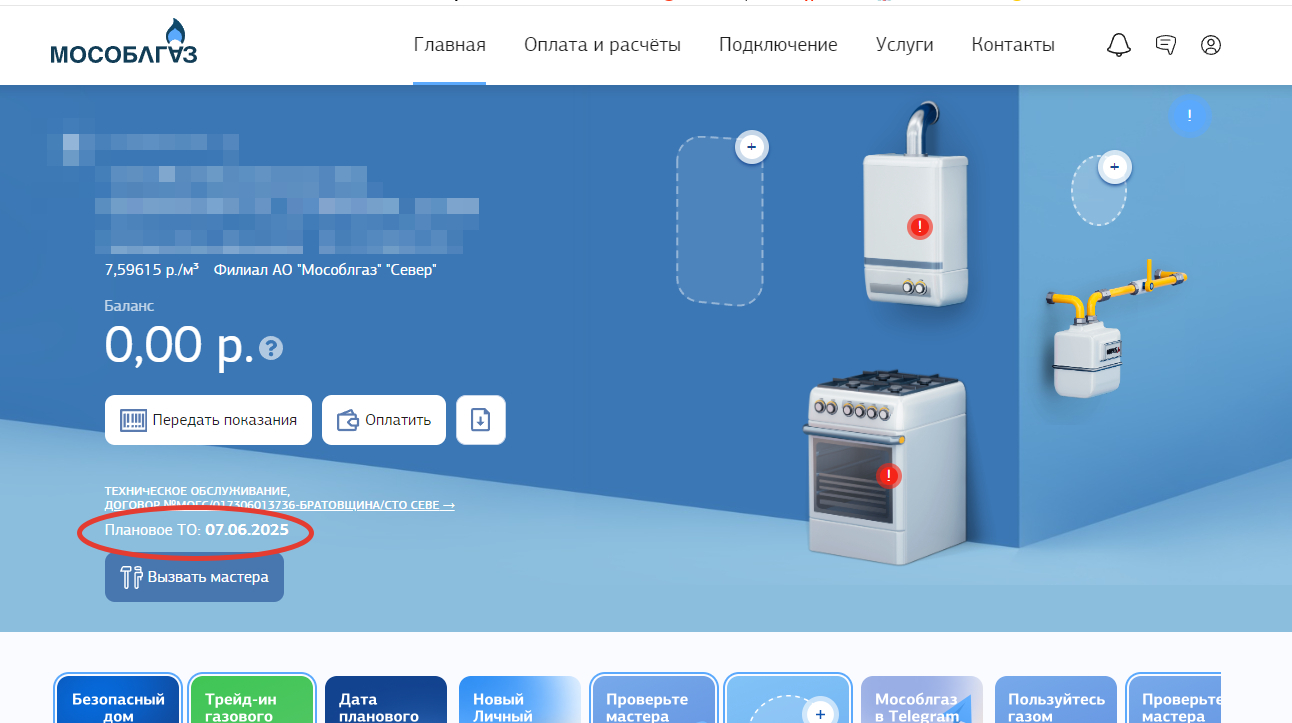Image resolution: width=1292 pixels, height=723 pixels.
Task: Open the Подключение menu
Action: [778, 45]
